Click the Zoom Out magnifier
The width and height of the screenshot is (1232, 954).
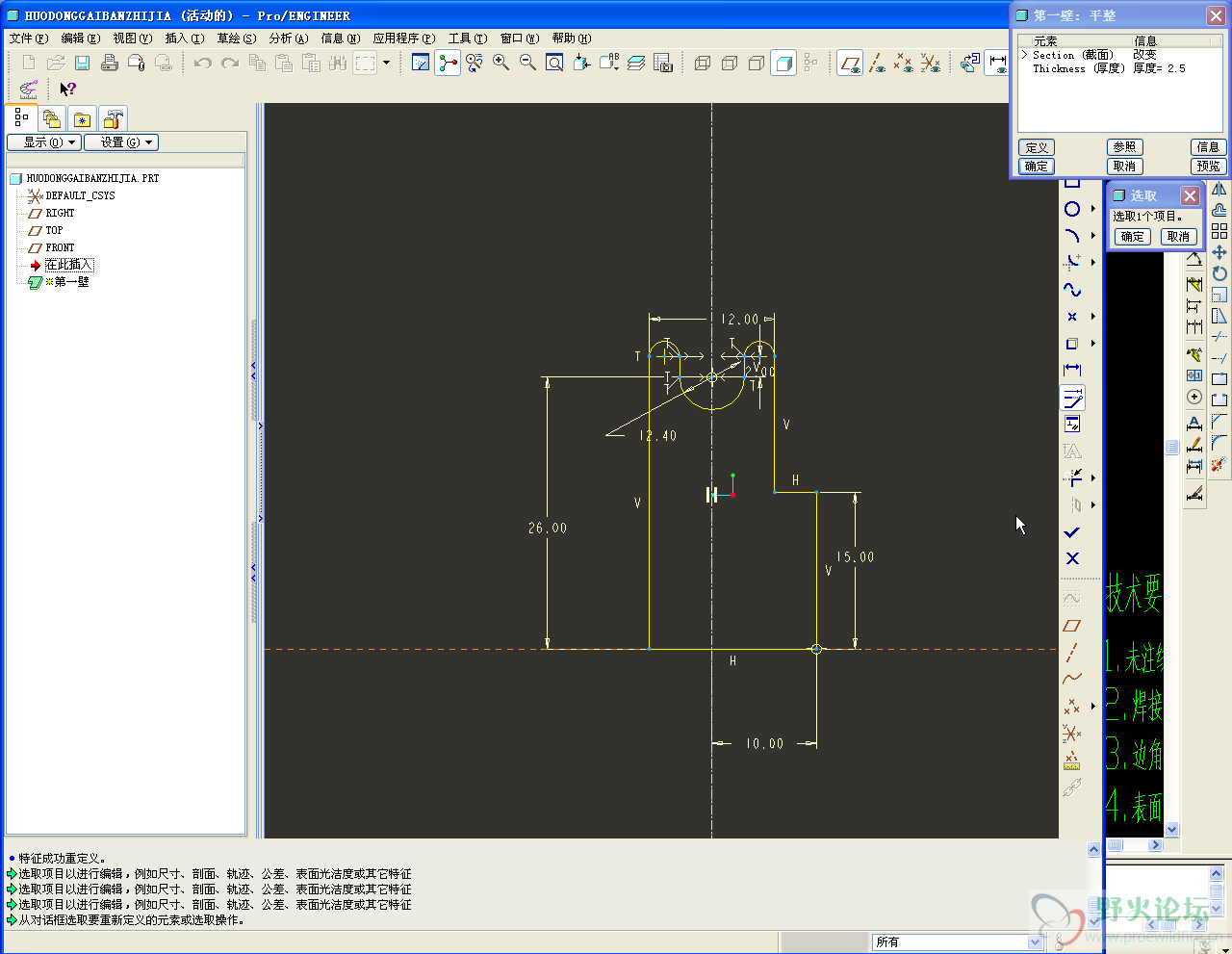coord(527,63)
